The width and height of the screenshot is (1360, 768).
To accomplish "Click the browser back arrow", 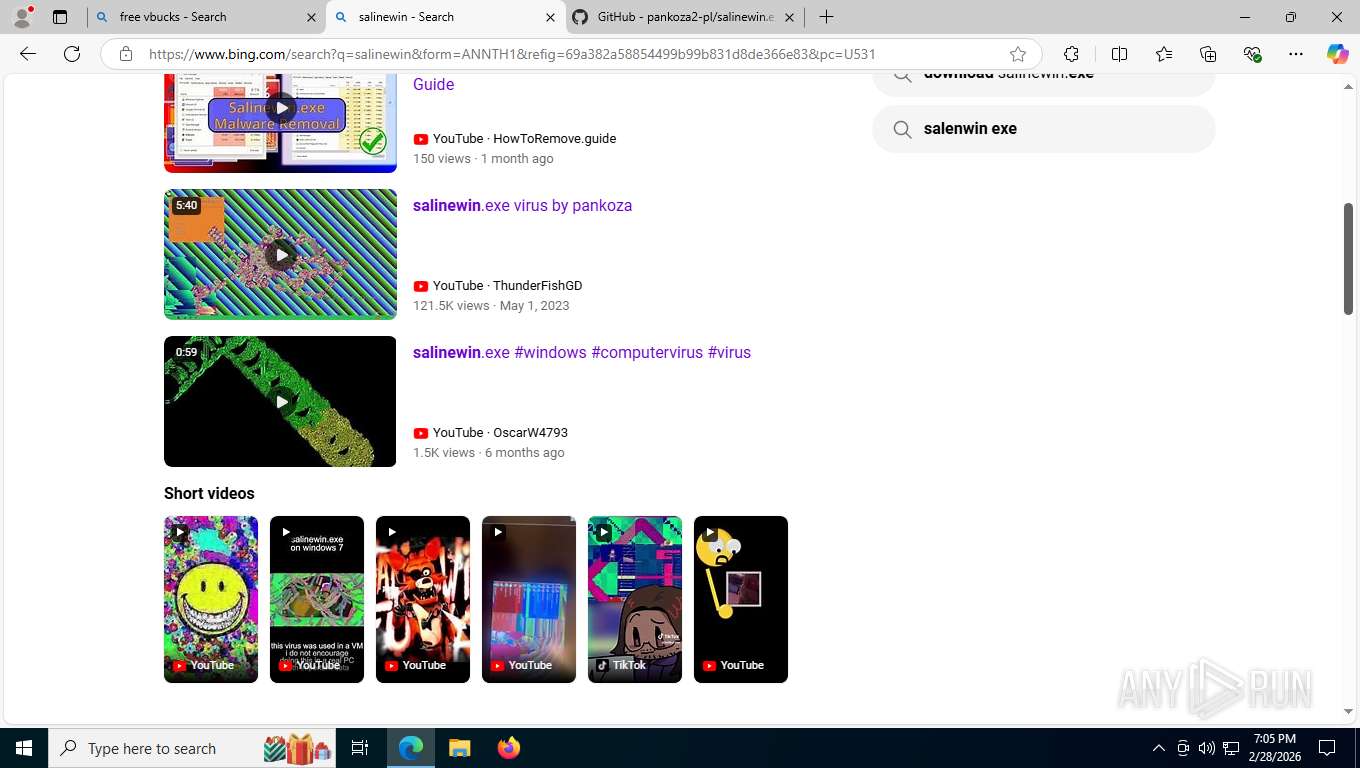I will click(28, 54).
